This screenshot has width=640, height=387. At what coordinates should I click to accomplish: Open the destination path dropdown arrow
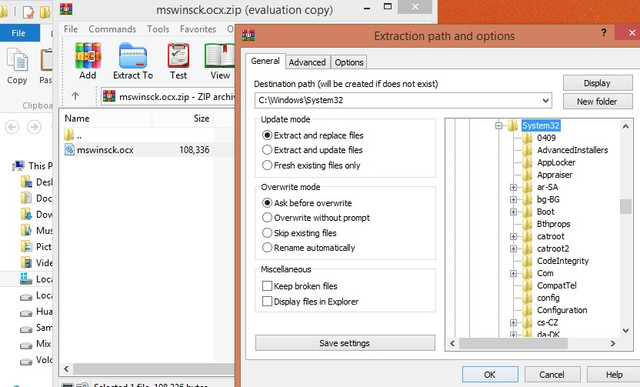point(545,100)
